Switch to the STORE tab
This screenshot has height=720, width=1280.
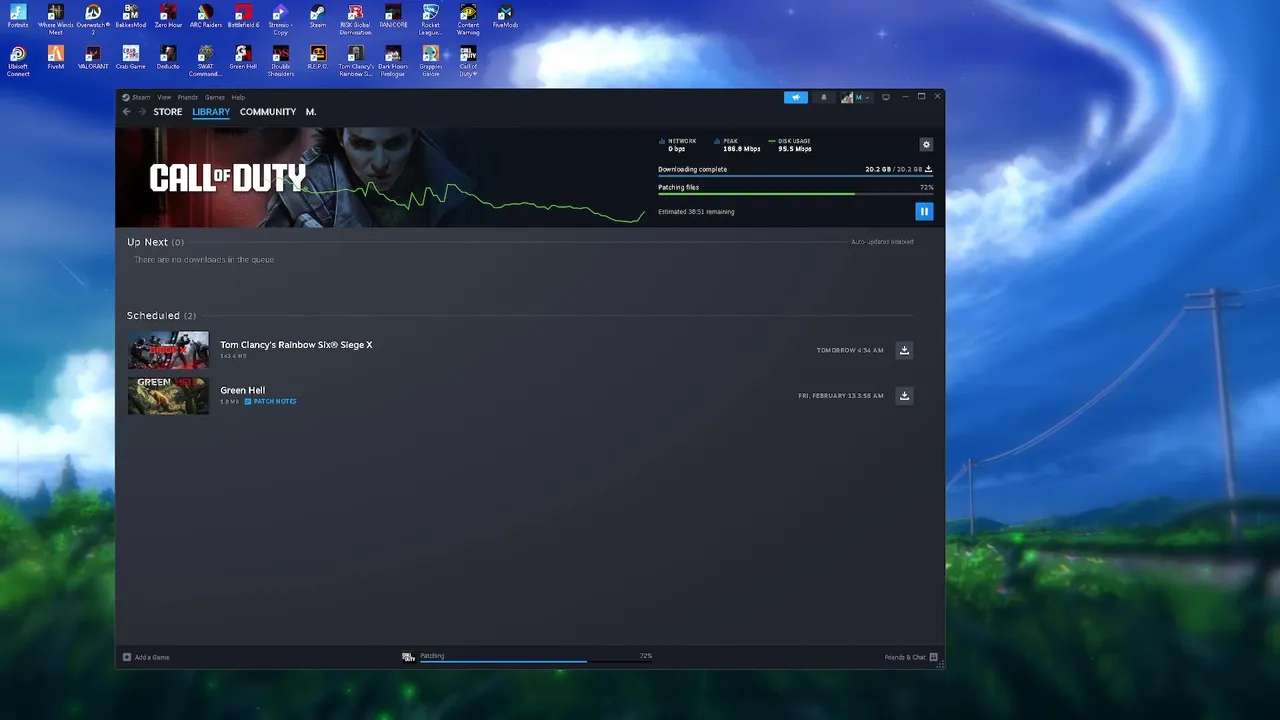168,112
